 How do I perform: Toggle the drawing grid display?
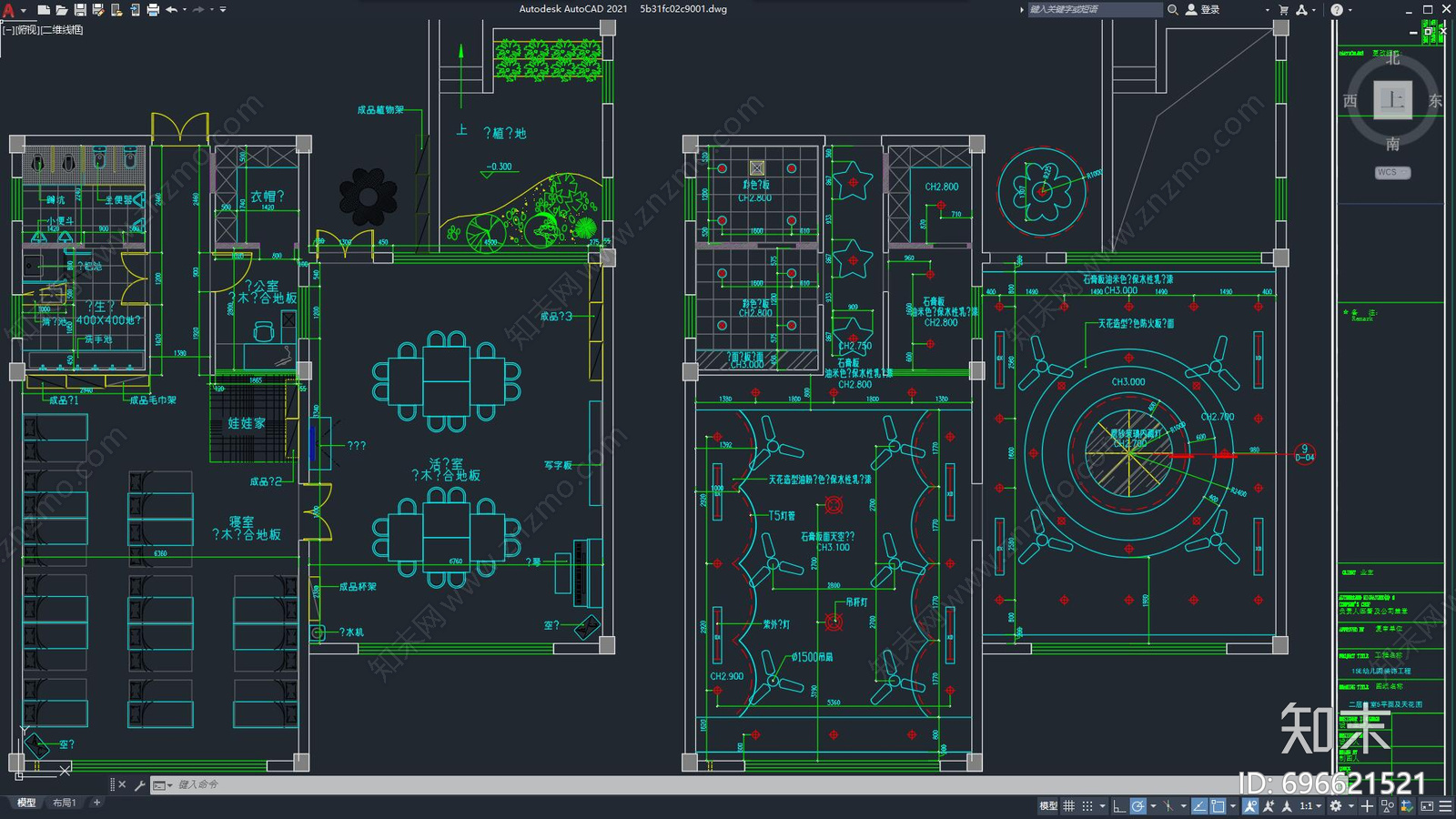1069,806
